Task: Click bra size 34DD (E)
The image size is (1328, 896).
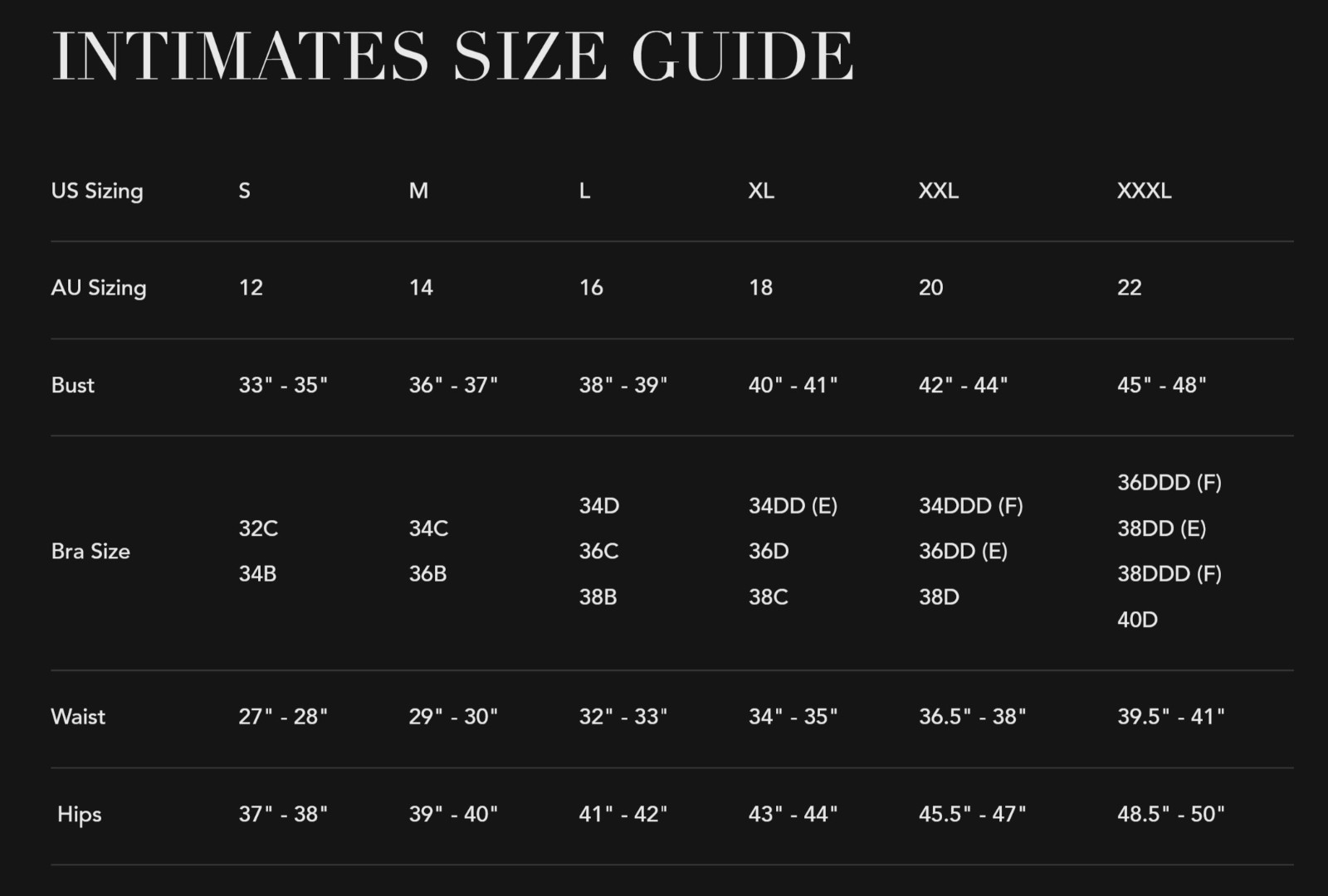Action: [x=793, y=506]
